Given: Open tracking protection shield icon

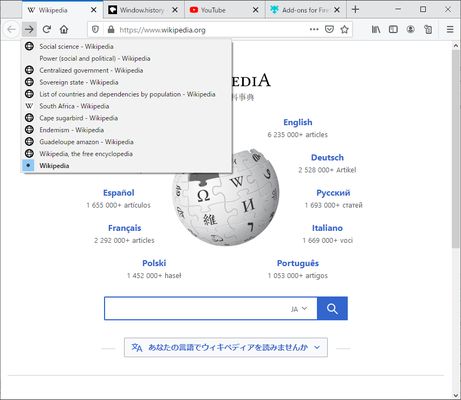Looking at the screenshot, I should tap(95, 30).
